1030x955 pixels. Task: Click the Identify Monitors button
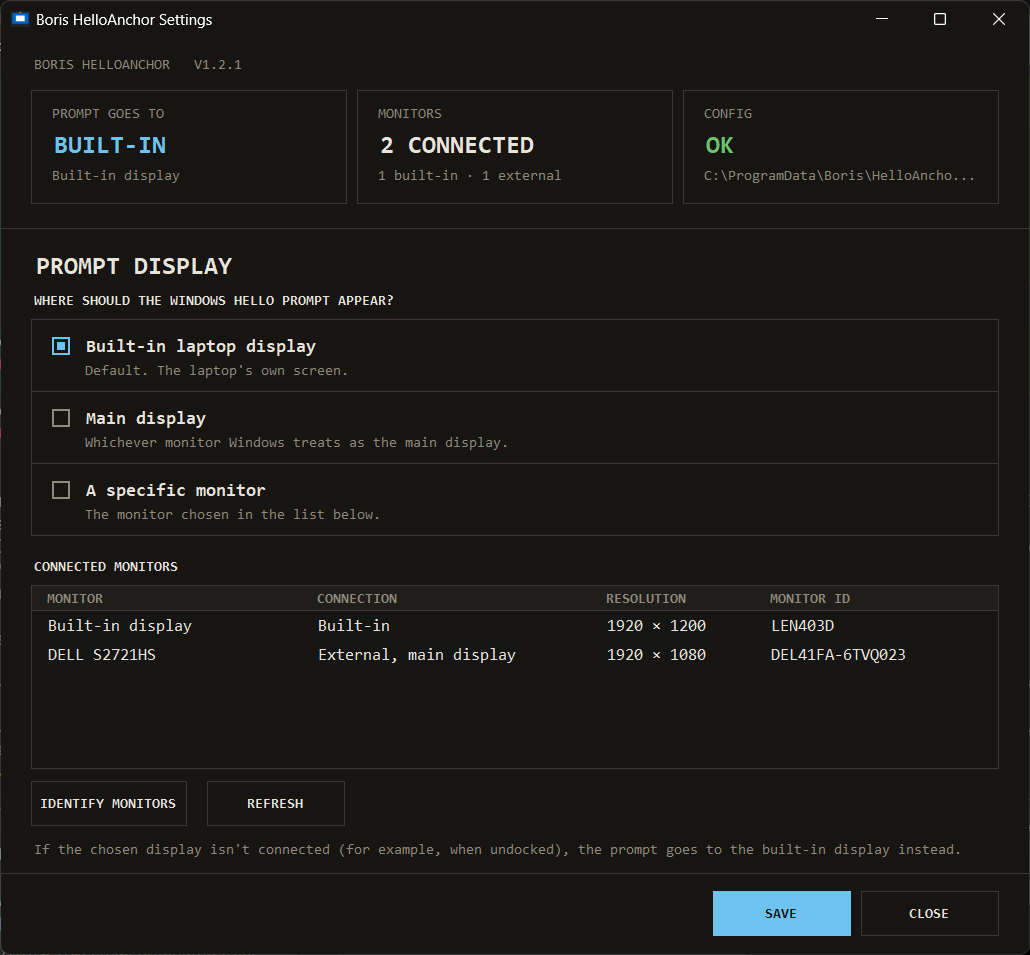109,803
